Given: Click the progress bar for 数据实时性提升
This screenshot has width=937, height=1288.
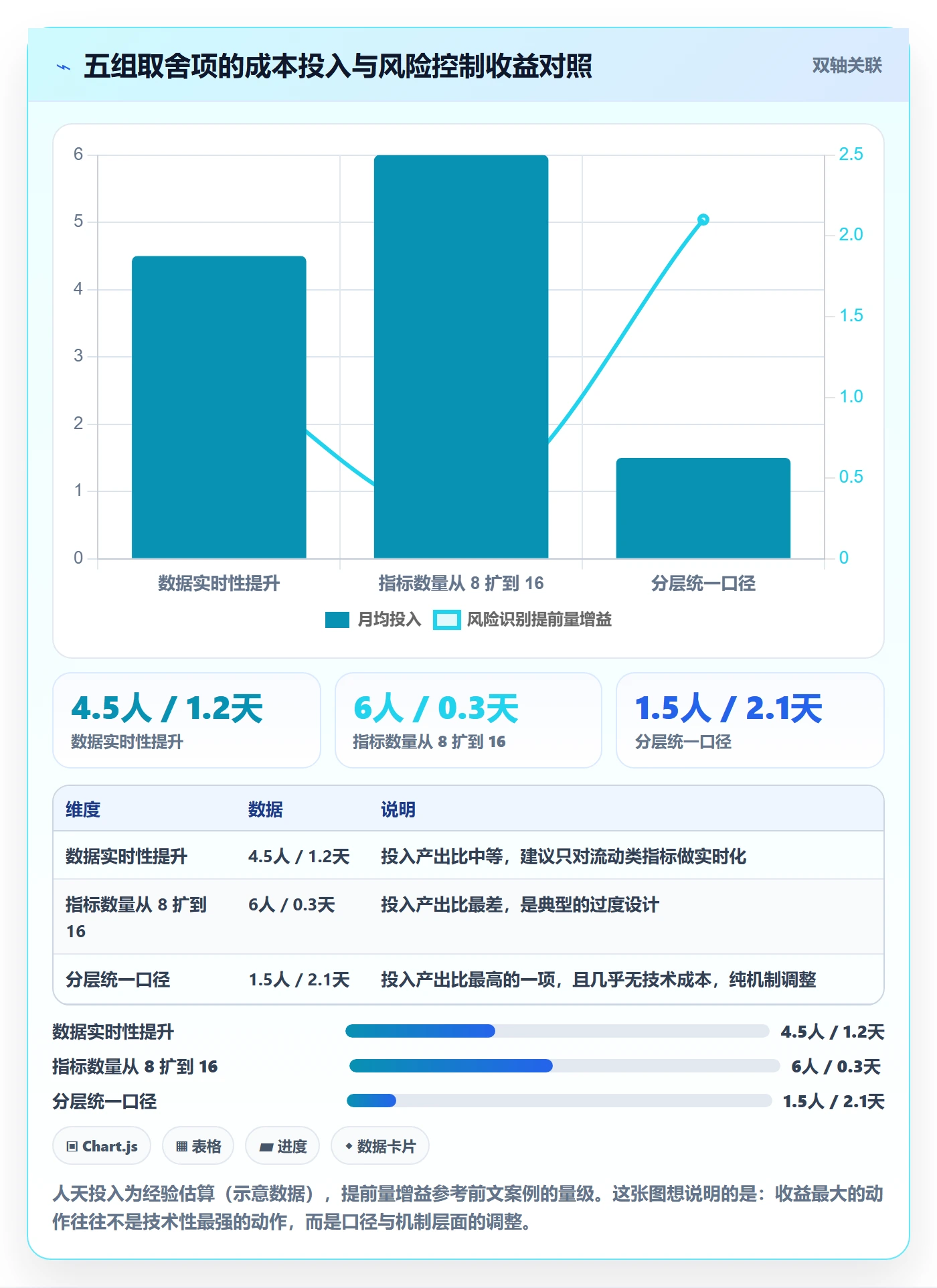Looking at the screenshot, I should click(x=558, y=1031).
